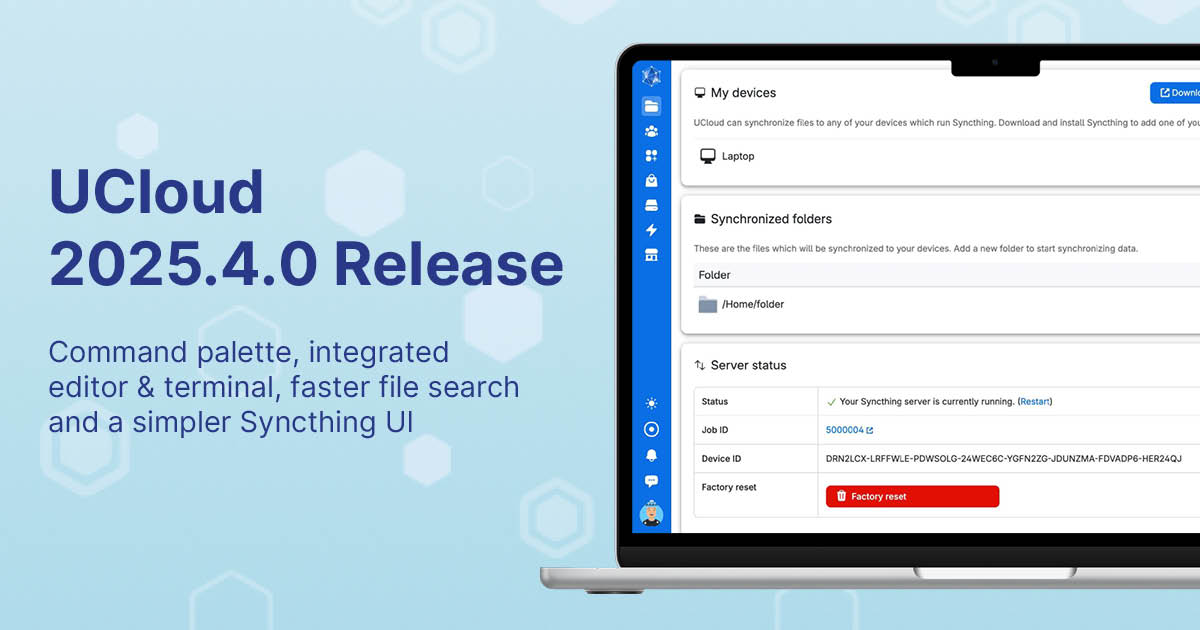Open the storefront icon in sidebar
This screenshot has height=630, width=1200.
(x=651, y=255)
